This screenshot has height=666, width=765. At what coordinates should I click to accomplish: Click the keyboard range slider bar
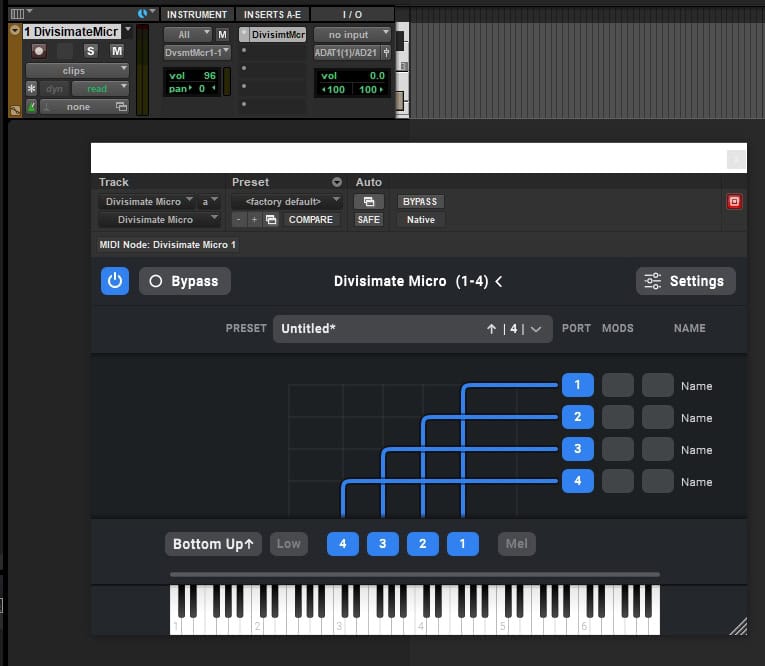click(415, 575)
